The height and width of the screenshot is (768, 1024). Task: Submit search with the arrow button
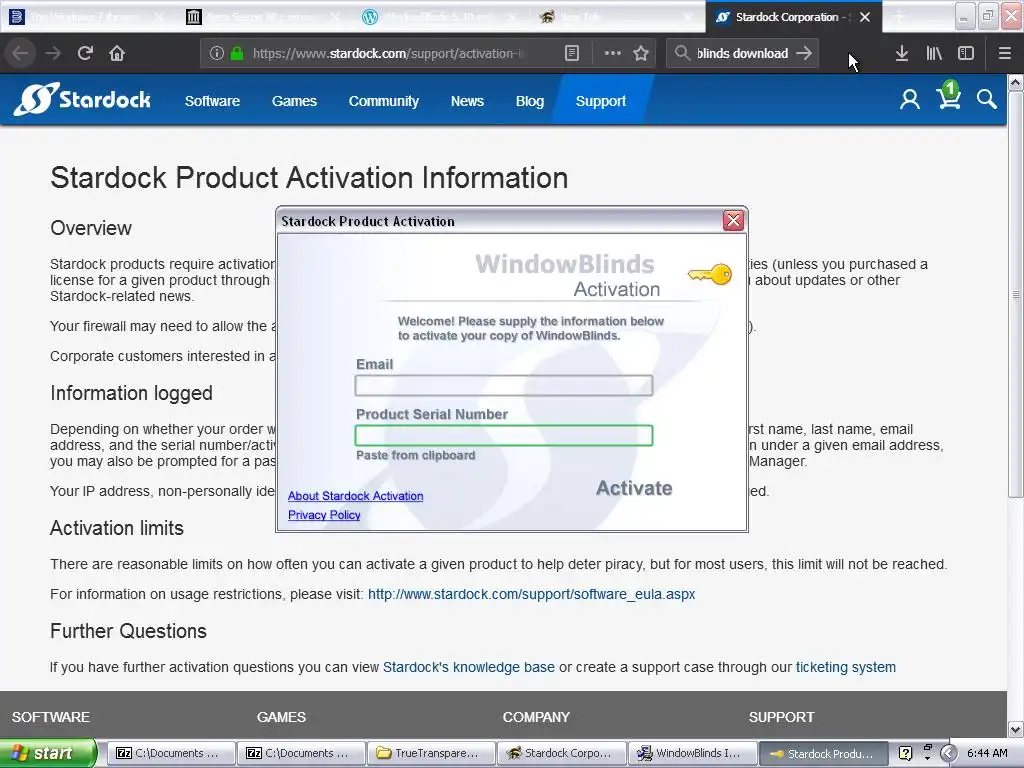[x=804, y=53]
